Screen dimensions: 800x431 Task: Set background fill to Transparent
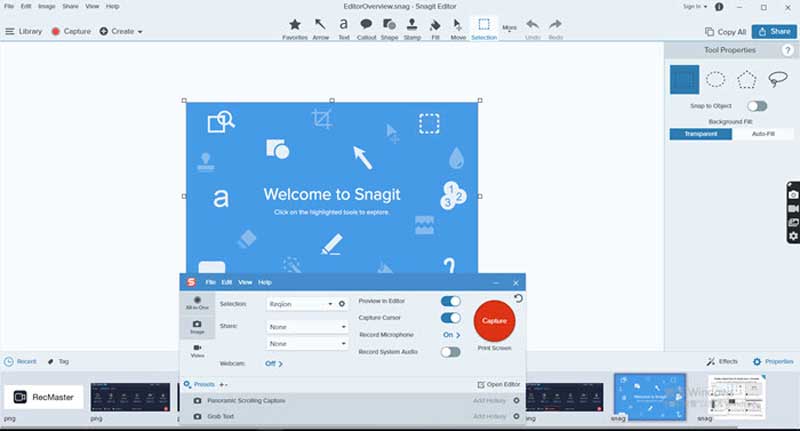coord(700,134)
